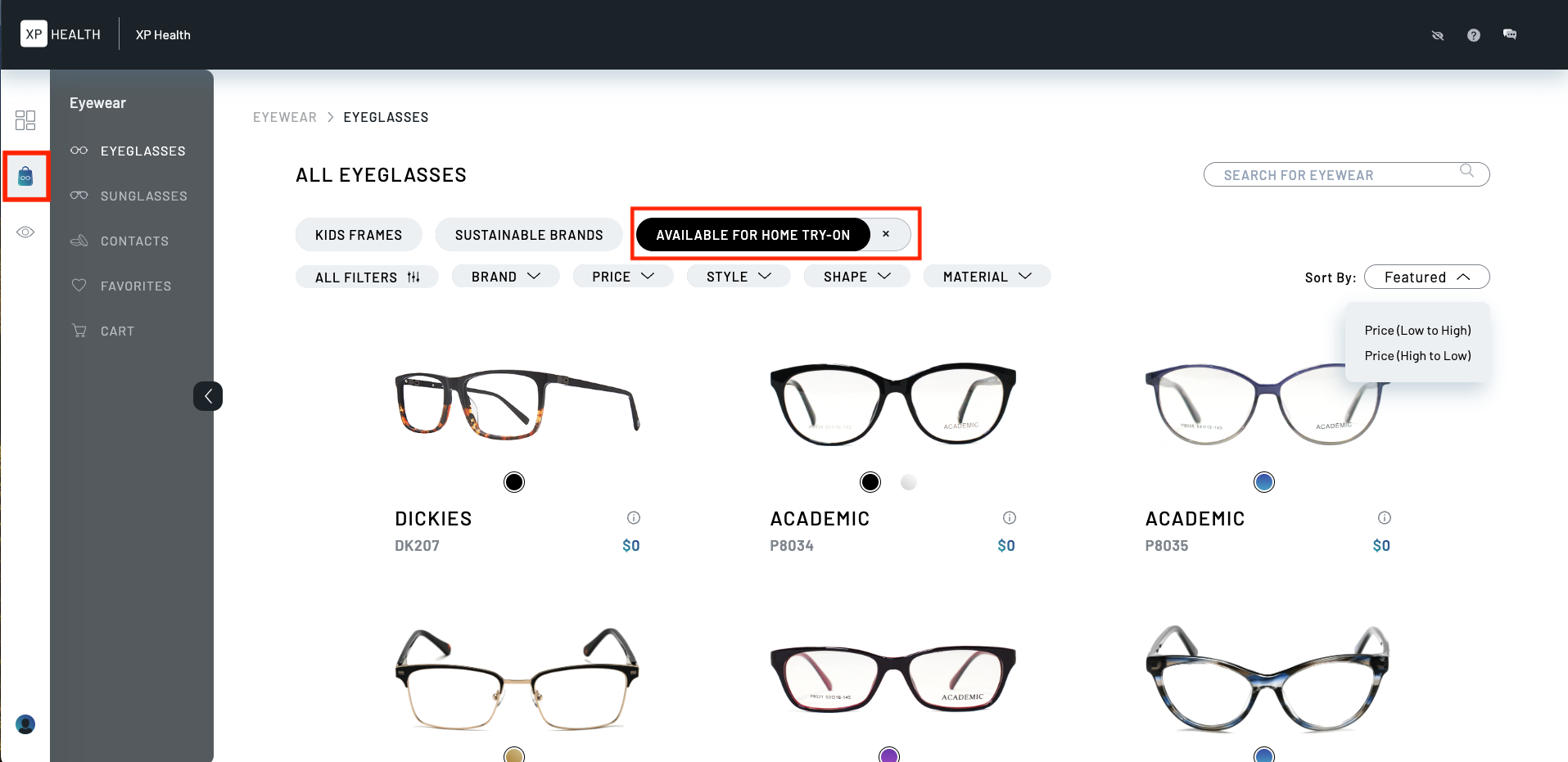
Task: Open the eye icon in left rail
Action: 25,232
